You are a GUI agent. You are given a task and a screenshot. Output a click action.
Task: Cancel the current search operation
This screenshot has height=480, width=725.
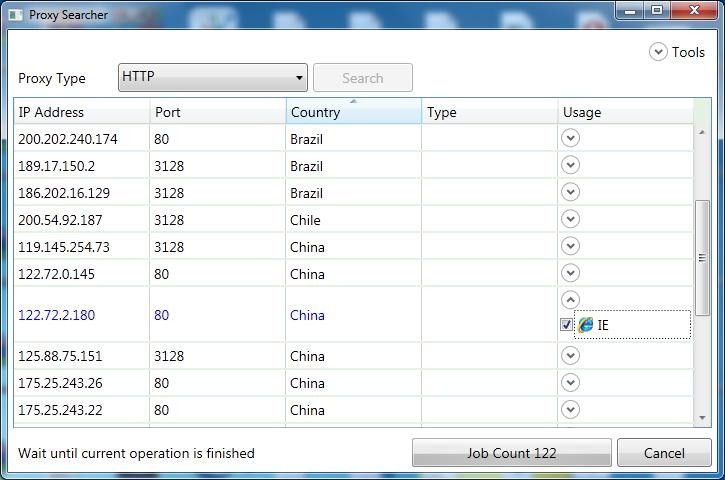(x=664, y=453)
